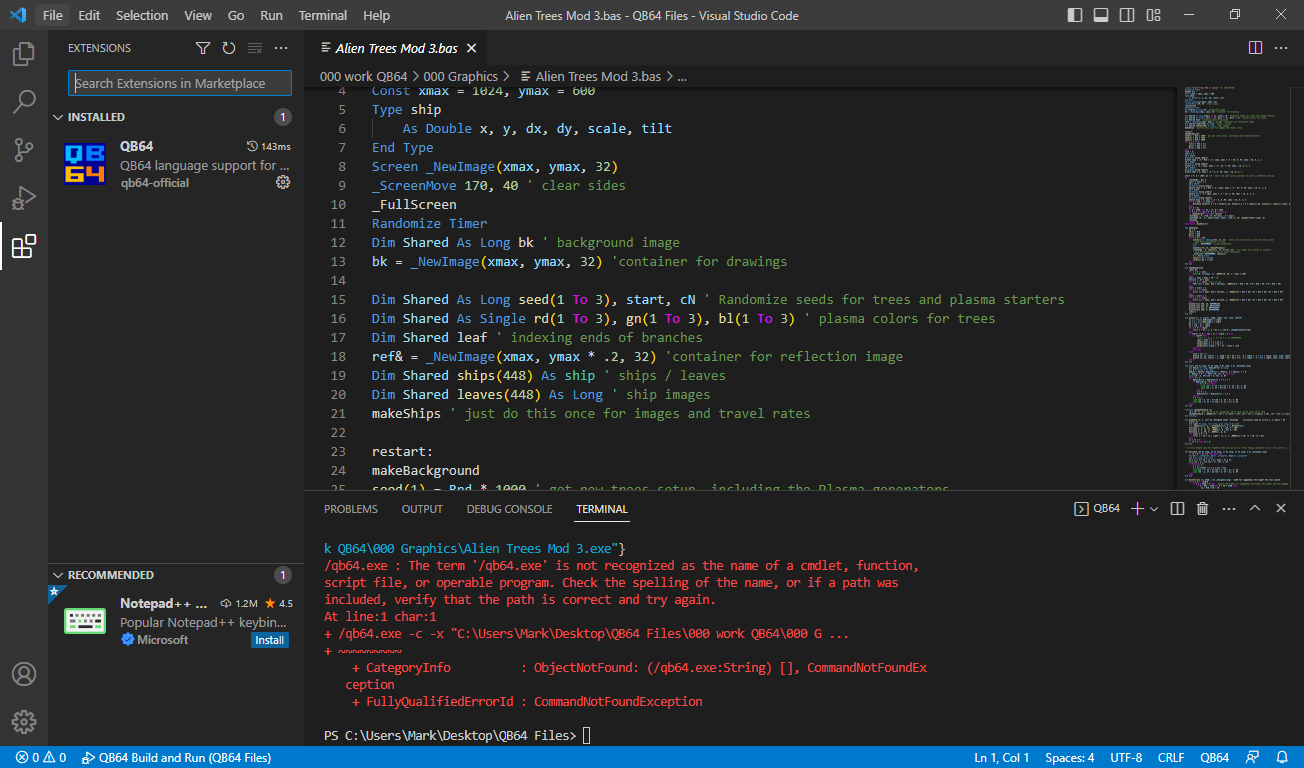Toggle primary side bar layout button
This screenshot has height=768, width=1304.
[x=1075, y=15]
